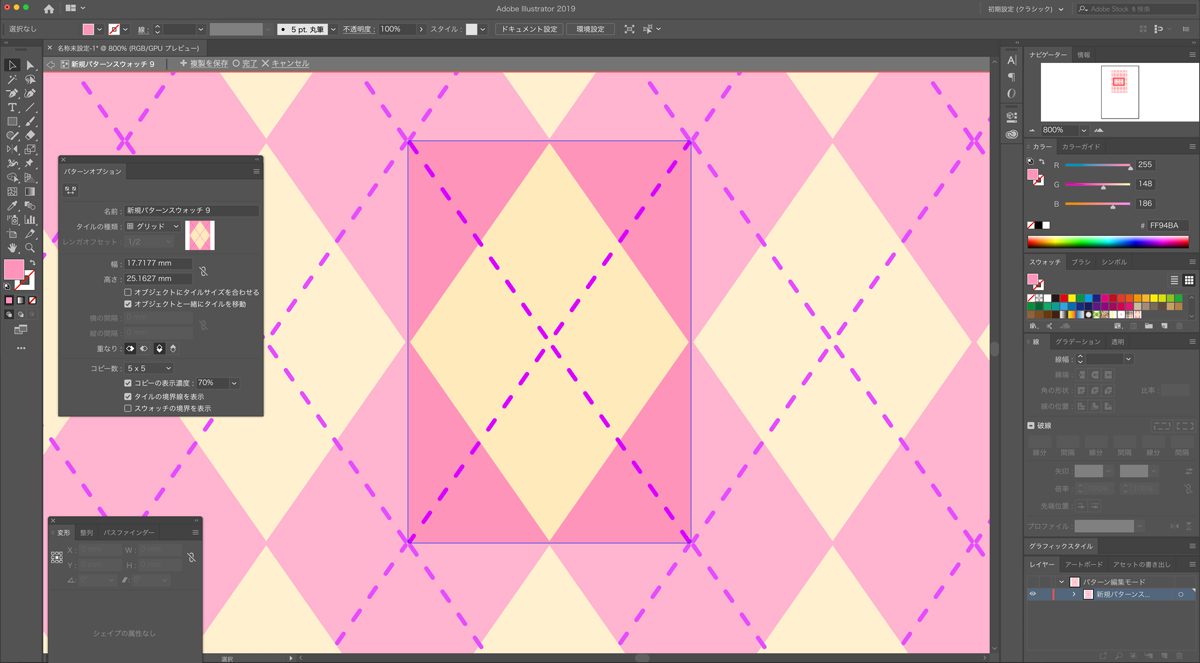The image size is (1200, 663).
Task: Click the 環境設定 button
Action: click(x=590, y=29)
